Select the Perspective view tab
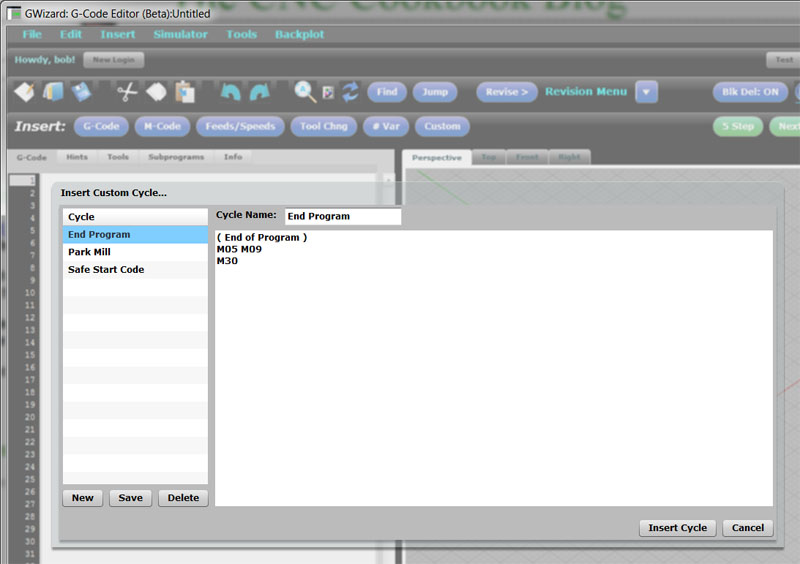This screenshot has height=564, width=800. (x=437, y=157)
